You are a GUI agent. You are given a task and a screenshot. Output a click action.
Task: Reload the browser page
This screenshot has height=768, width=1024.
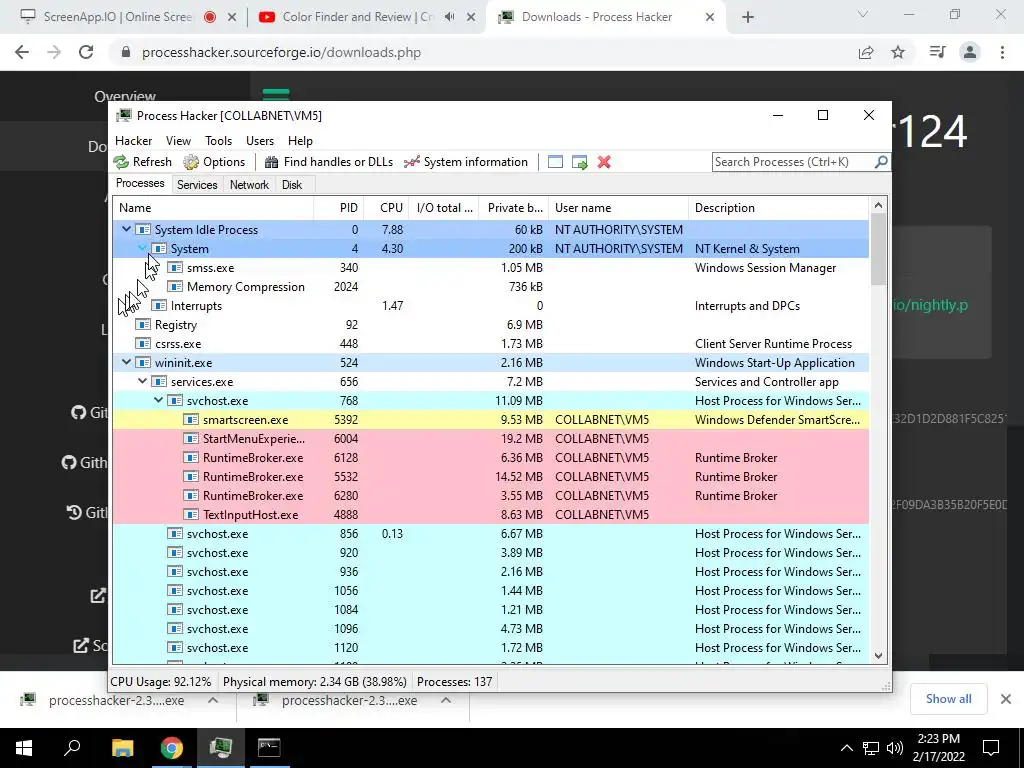click(86, 52)
